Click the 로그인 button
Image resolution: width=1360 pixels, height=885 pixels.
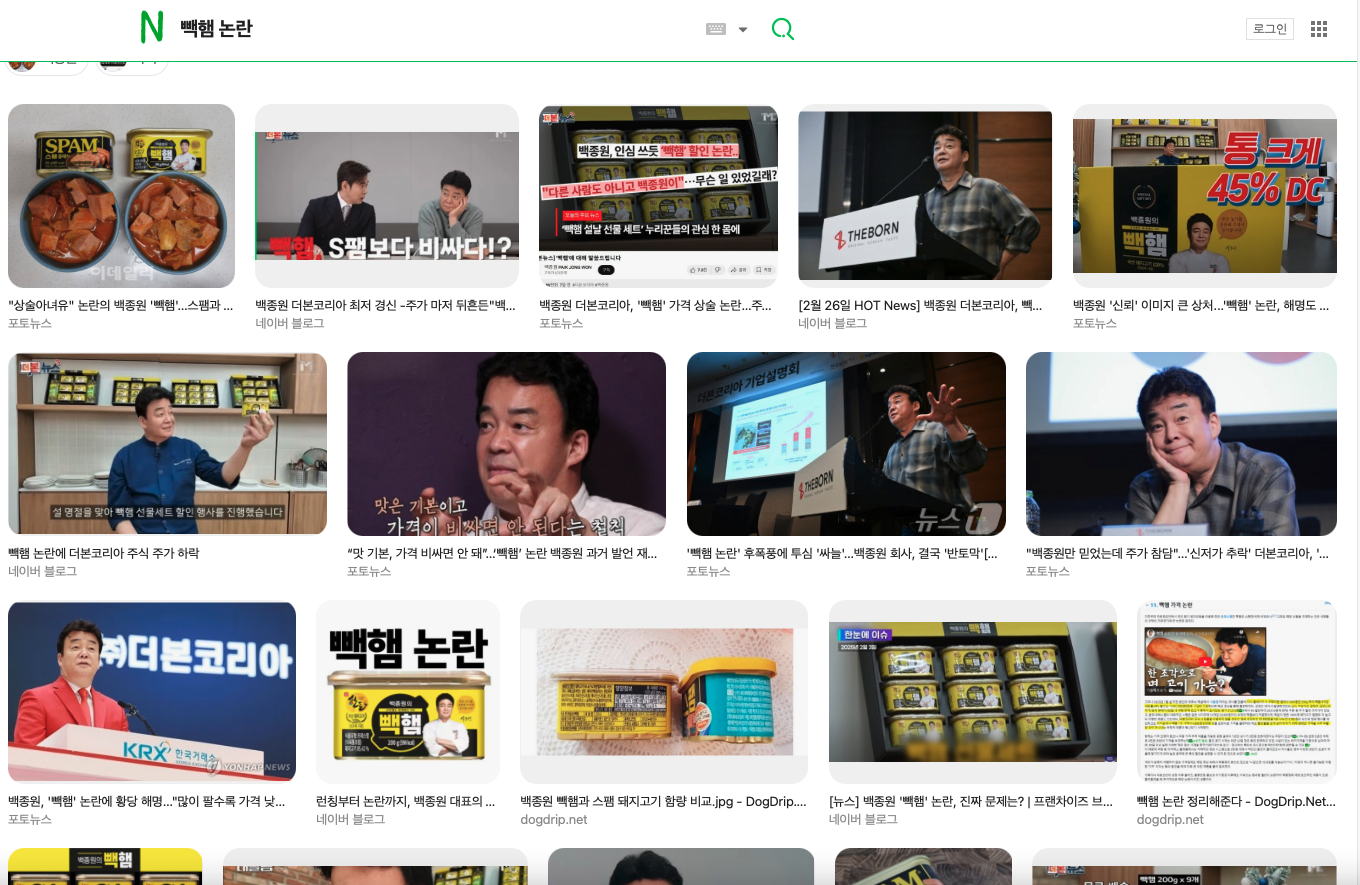(x=1270, y=28)
